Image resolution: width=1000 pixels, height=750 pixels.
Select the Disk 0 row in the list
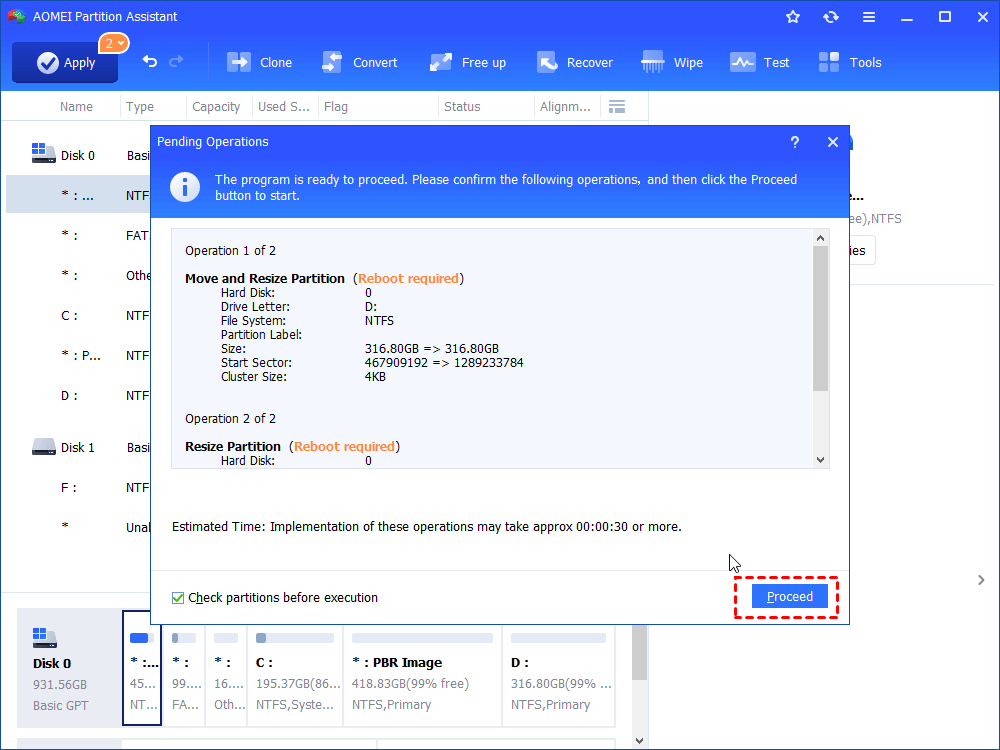pyautogui.click(x=78, y=155)
